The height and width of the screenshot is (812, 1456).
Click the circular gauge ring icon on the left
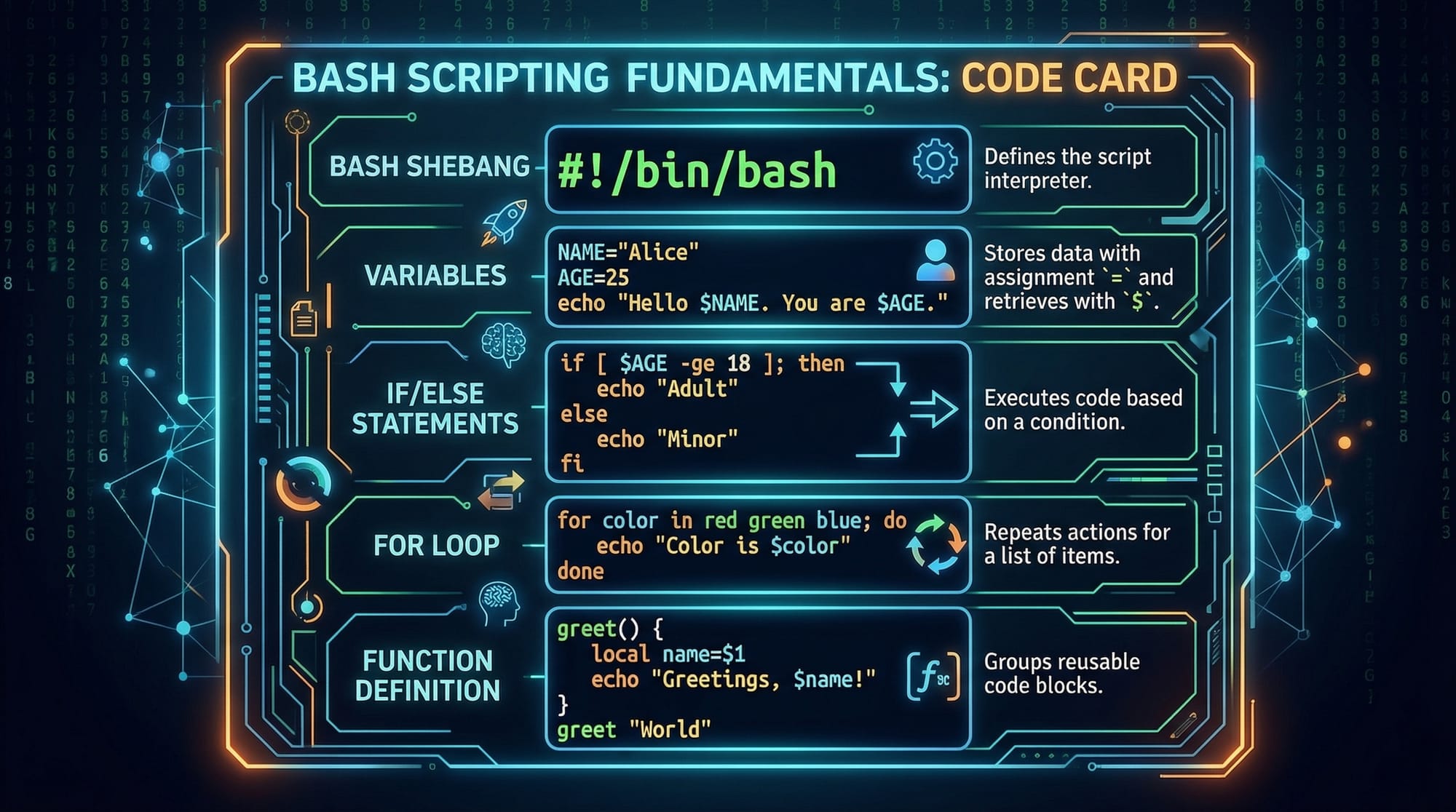(x=304, y=483)
